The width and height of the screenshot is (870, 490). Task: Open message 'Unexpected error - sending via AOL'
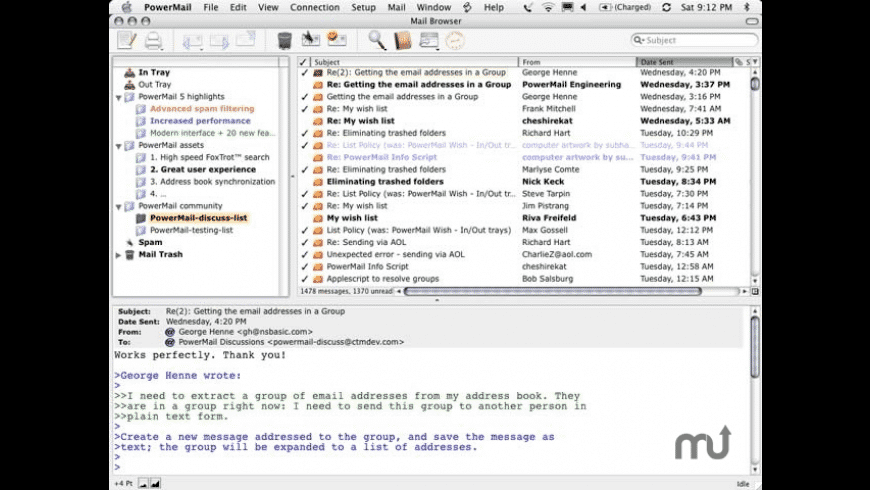click(x=396, y=255)
